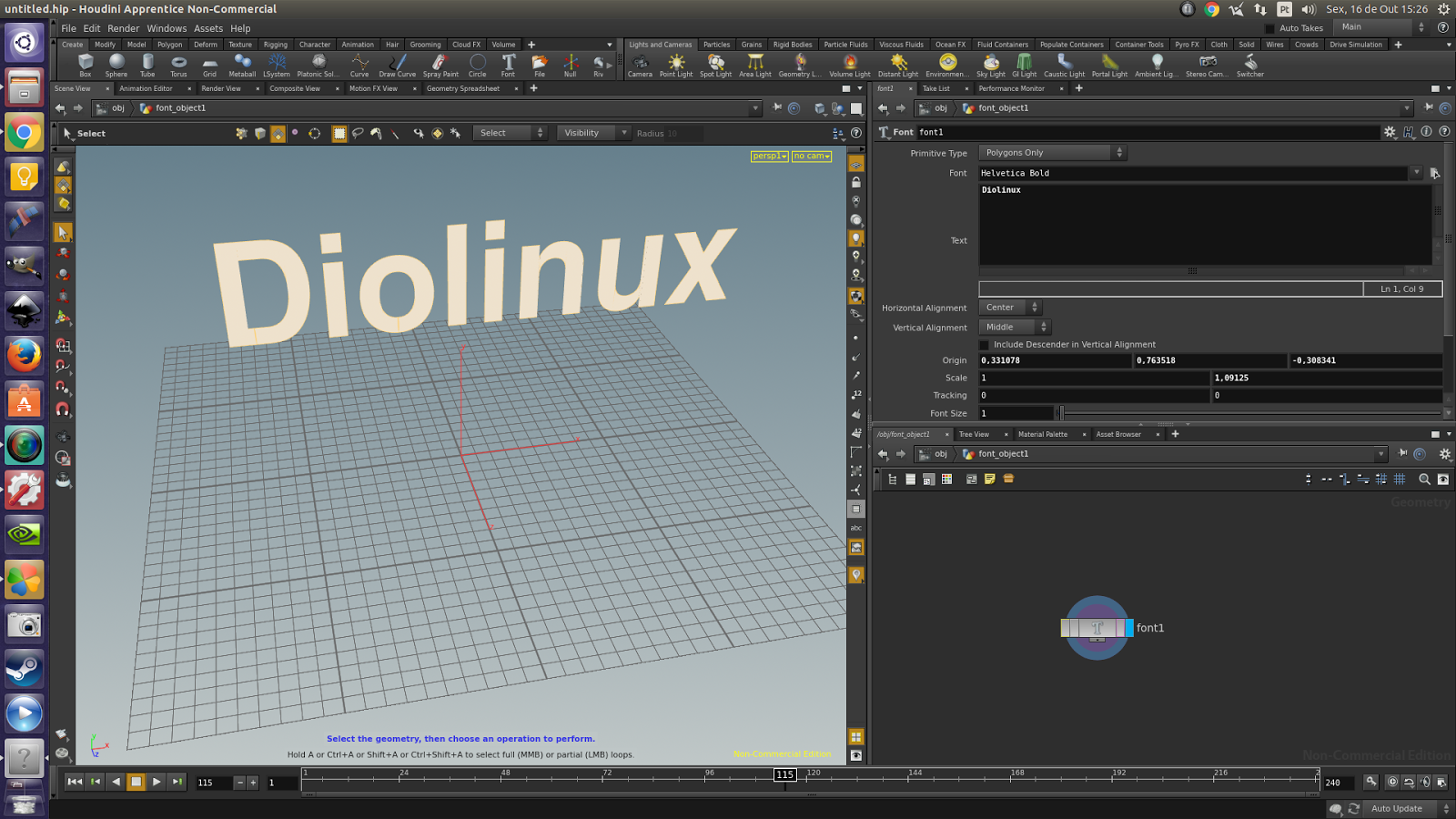The width and height of the screenshot is (1456, 819).
Task: Create a Portal Light
Action: click(x=1109, y=65)
